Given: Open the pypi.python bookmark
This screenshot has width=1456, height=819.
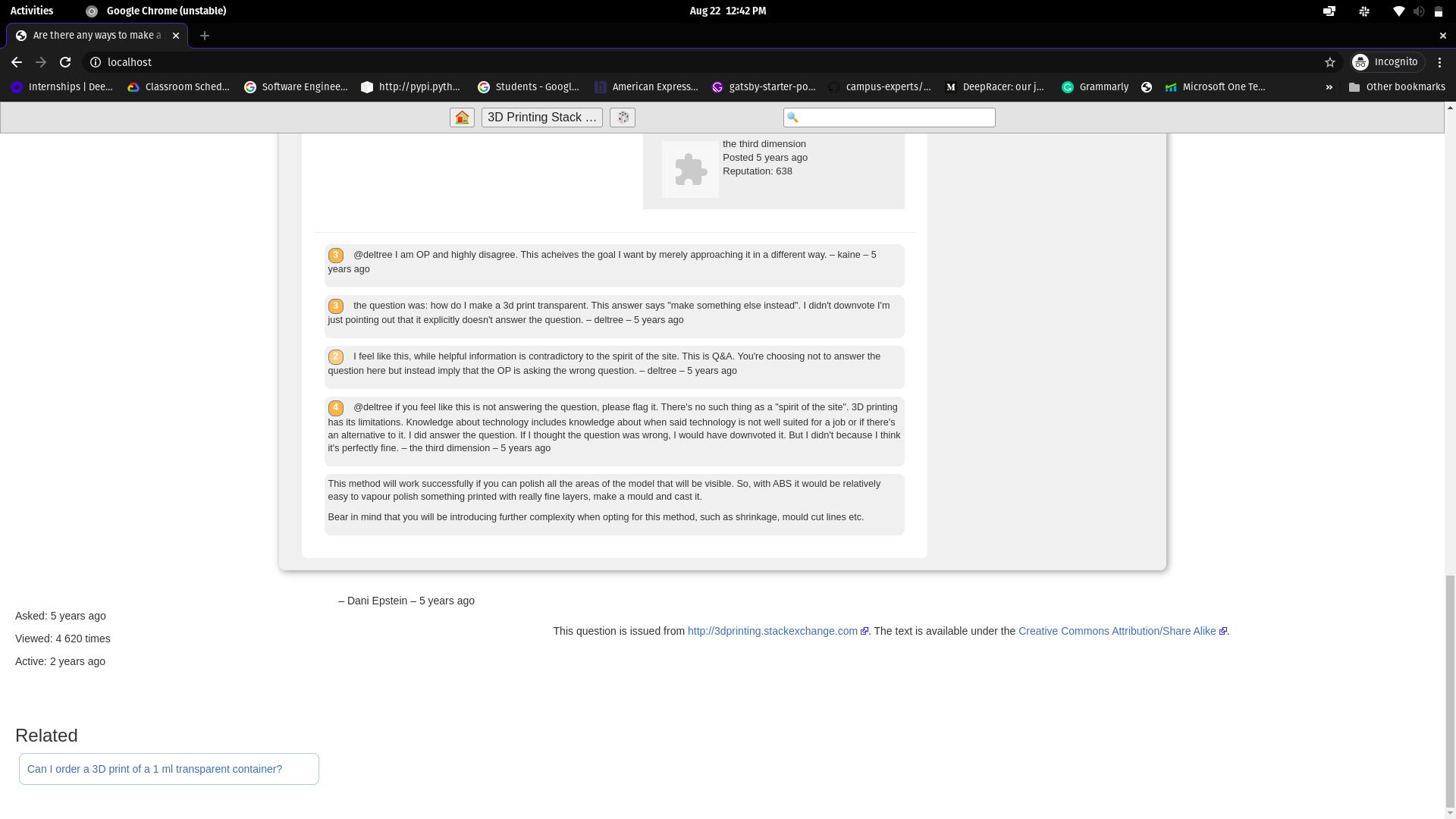Looking at the screenshot, I should (x=412, y=86).
